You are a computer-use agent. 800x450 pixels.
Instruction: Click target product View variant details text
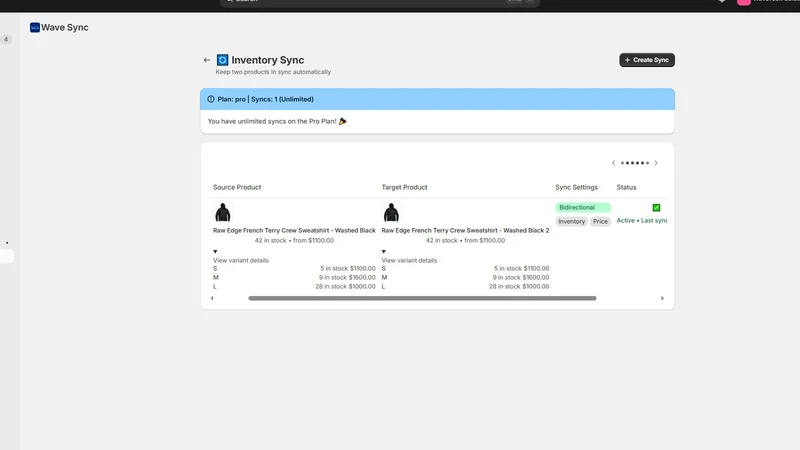409,260
